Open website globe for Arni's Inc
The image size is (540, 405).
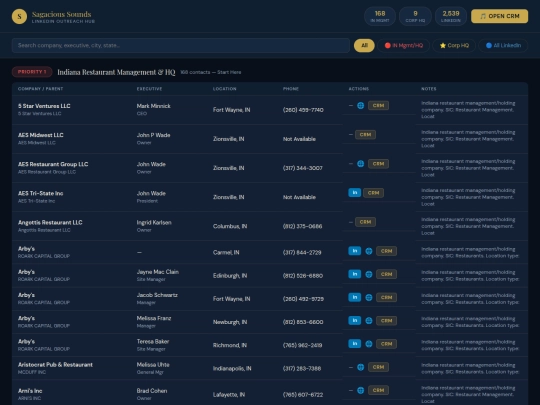[361, 391]
